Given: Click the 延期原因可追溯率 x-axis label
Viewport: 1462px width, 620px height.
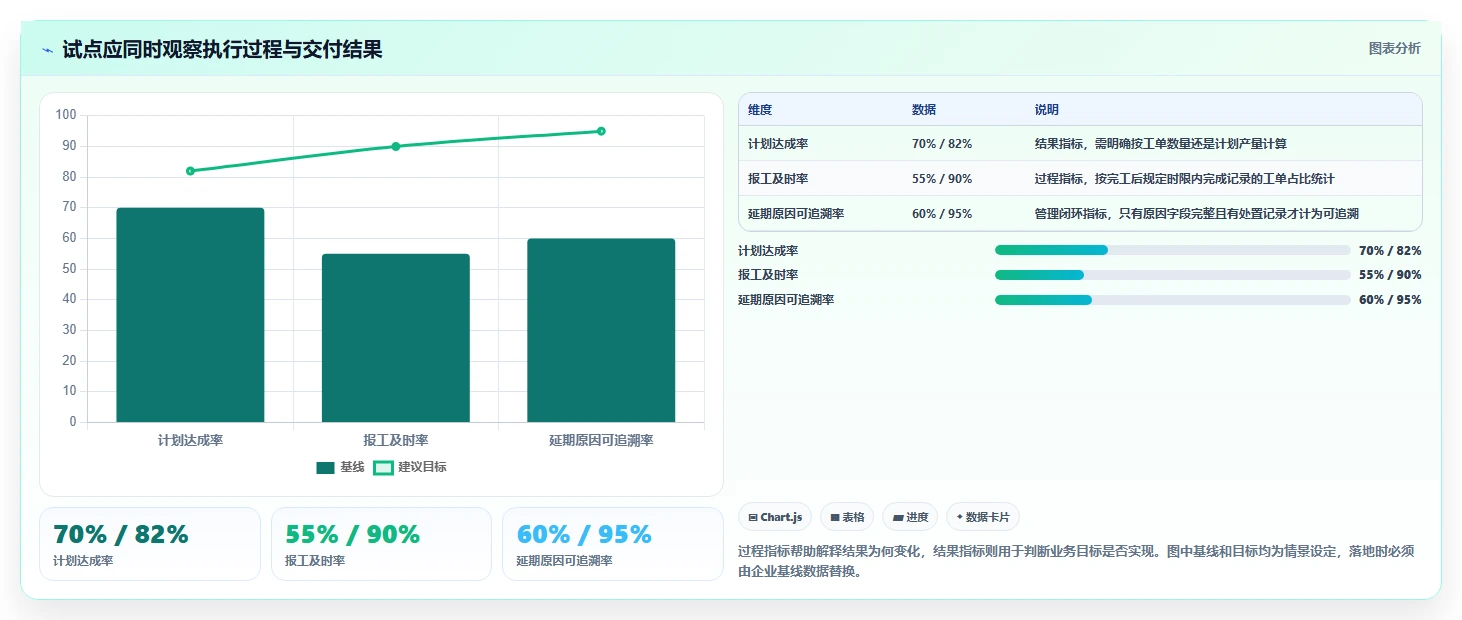Looking at the screenshot, I should [601, 441].
